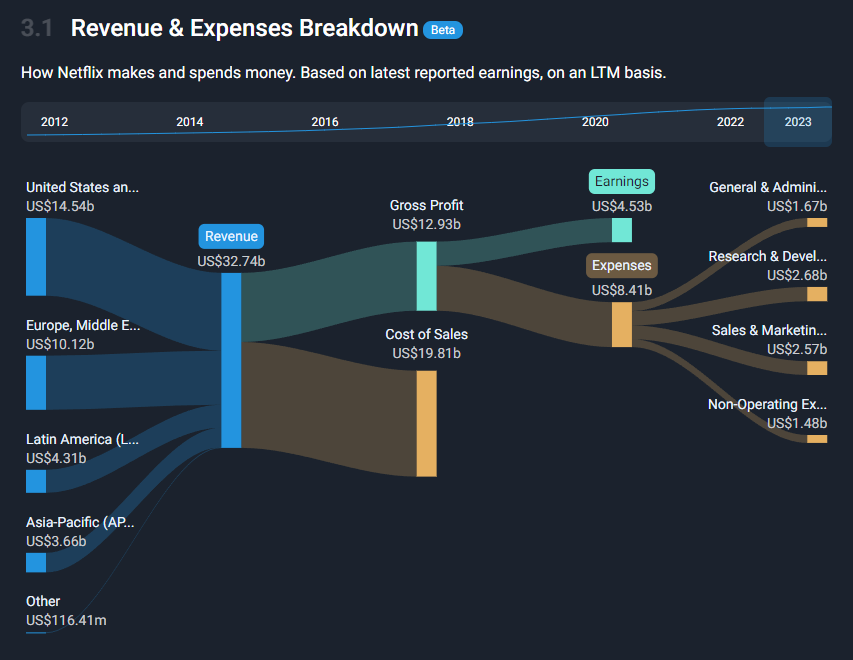Click the 'Revenue & Expenses Breakdown' heading
Viewport: 853px width, 660px height.
(244, 28)
